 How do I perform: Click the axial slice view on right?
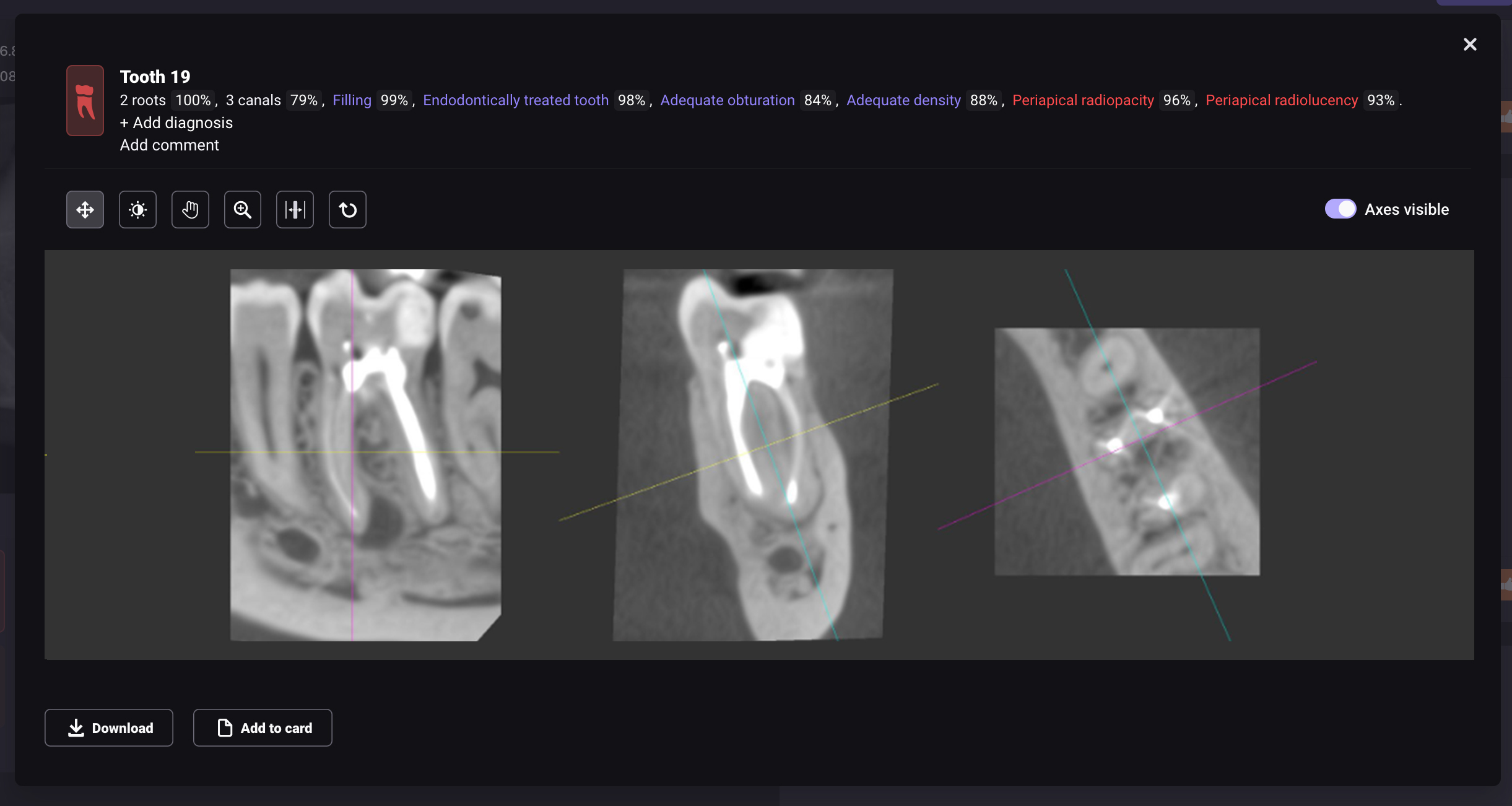tap(1127, 452)
